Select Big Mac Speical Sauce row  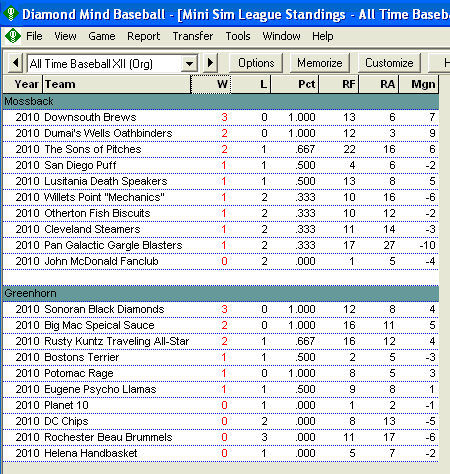(221, 325)
